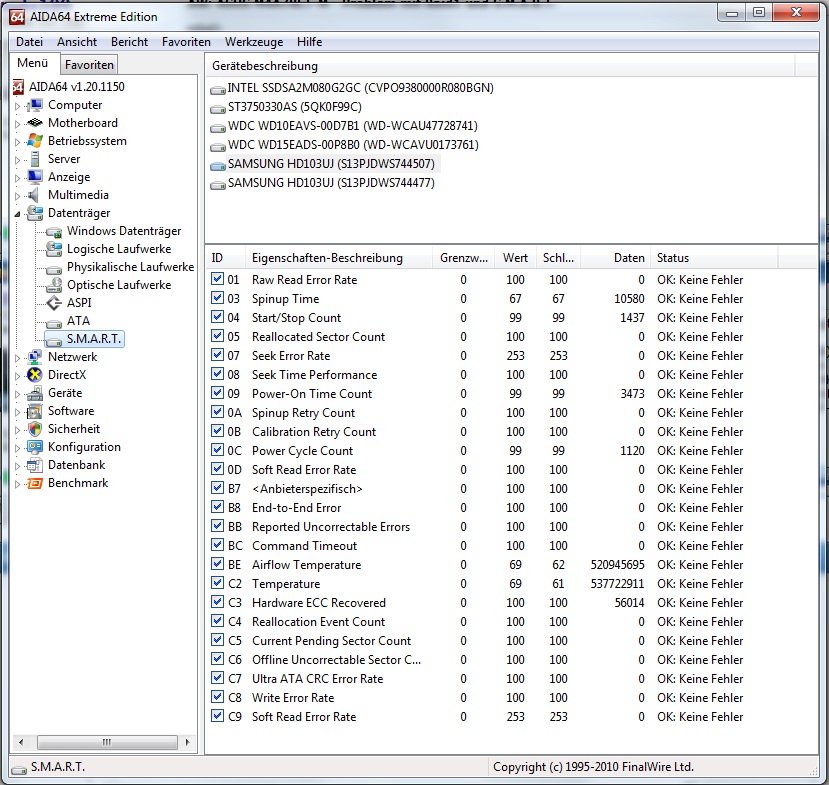Click the Physikalische Laufwerke icon
This screenshot has height=785, width=829.
point(54,268)
